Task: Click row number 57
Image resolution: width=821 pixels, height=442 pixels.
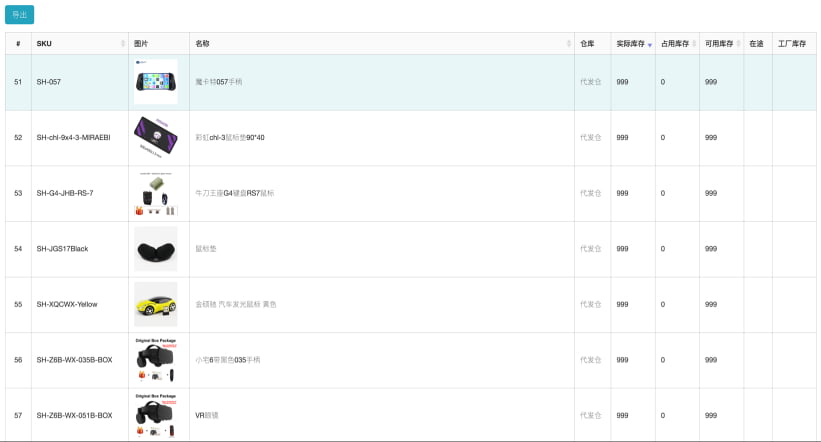Action: (18, 415)
